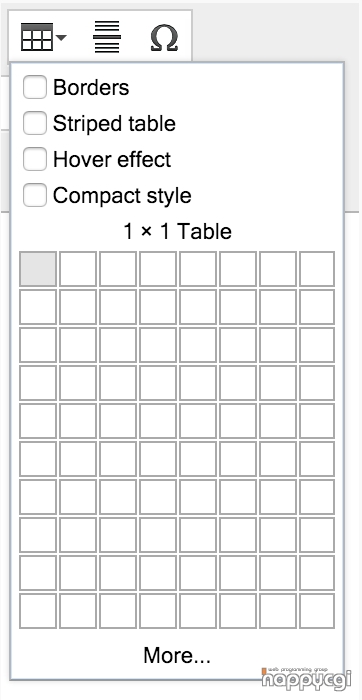Image resolution: width=362 pixels, height=700 pixels.
Task: Click the 1 × 1 Table size caption
Action: point(177,232)
